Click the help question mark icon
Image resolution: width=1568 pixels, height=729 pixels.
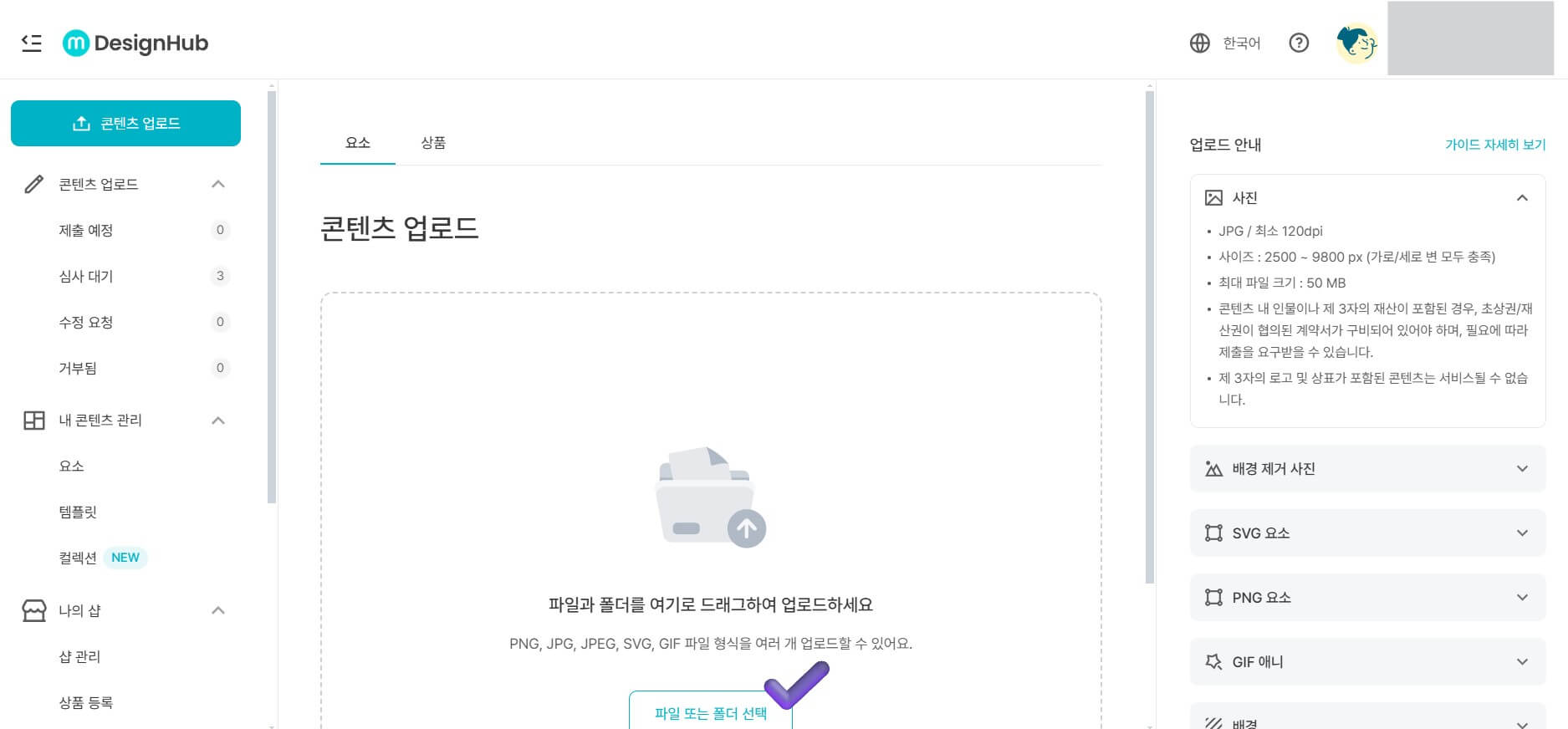click(x=1299, y=43)
